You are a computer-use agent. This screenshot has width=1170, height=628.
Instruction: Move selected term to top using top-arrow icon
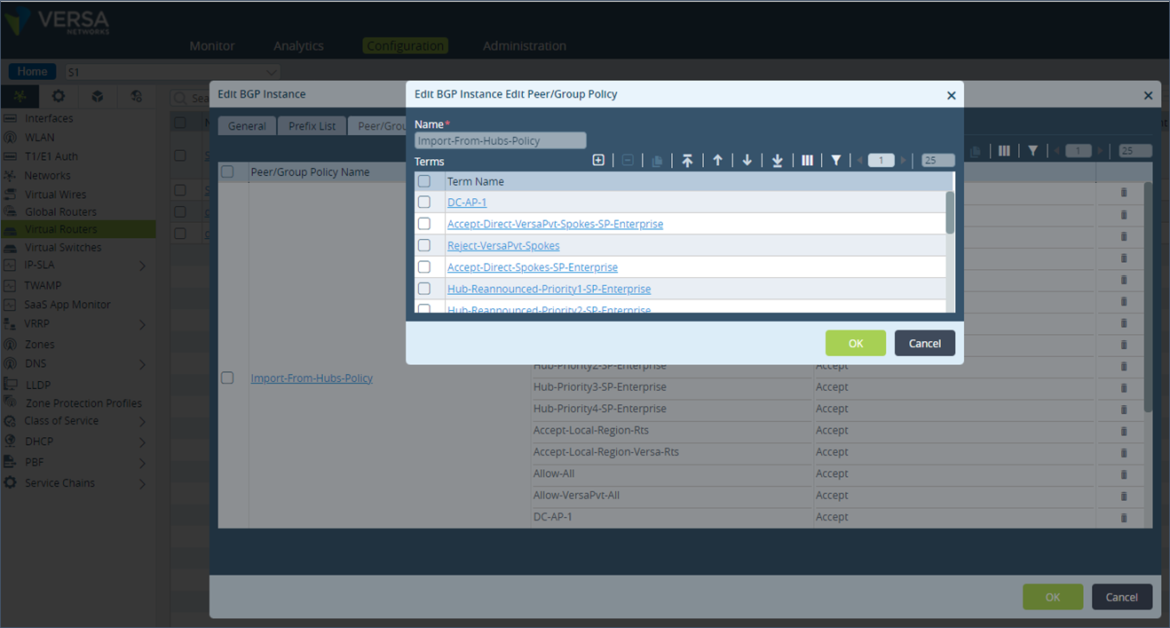[x=687, y=159]
